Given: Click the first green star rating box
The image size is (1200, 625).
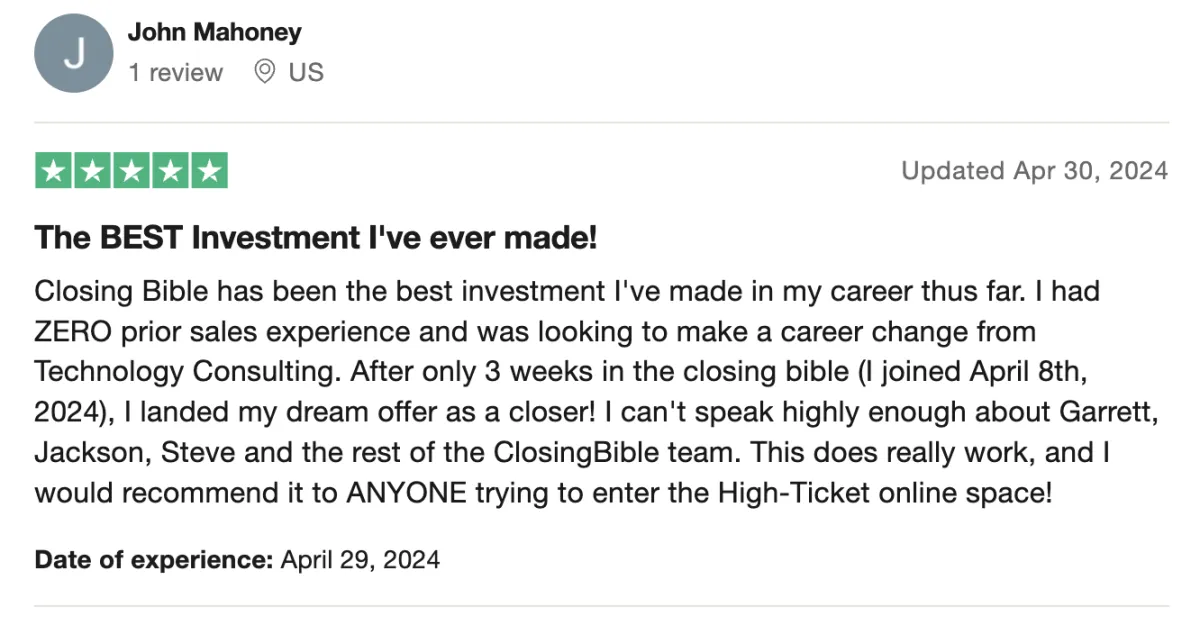Looking at the screenshot, I should [53, 171].
